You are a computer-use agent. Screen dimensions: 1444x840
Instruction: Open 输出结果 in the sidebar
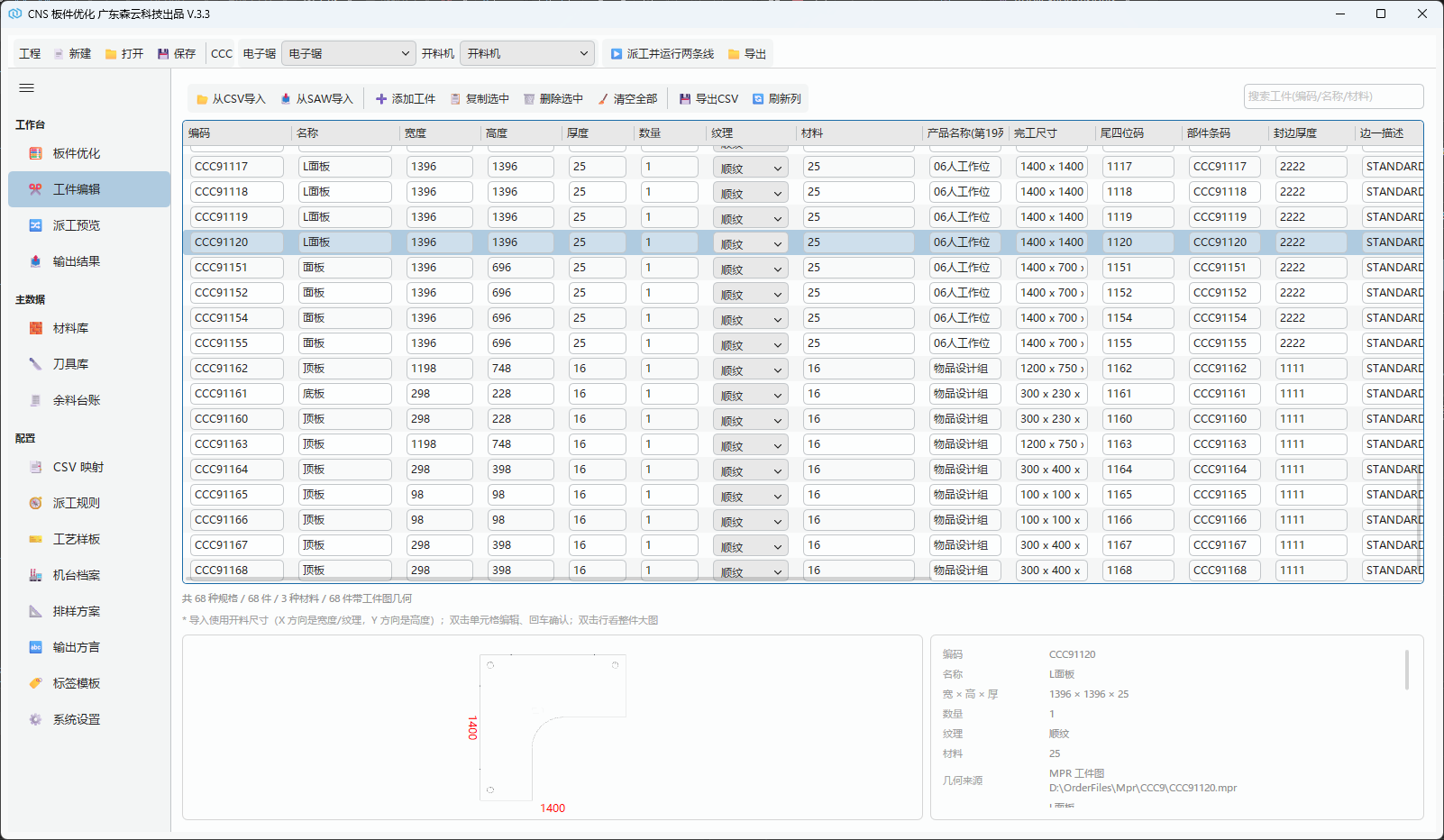pyautogui.click(x=89, y=261)
